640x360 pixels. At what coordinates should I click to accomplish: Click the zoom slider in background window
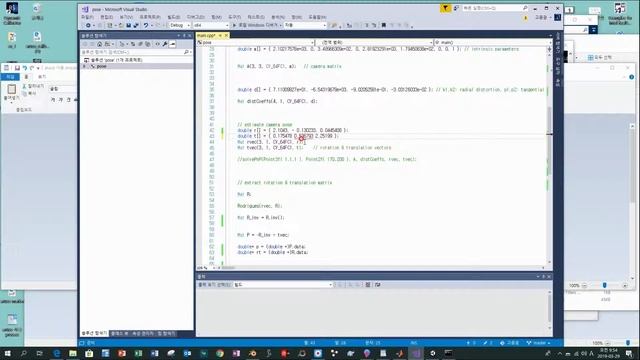(604, 285)
